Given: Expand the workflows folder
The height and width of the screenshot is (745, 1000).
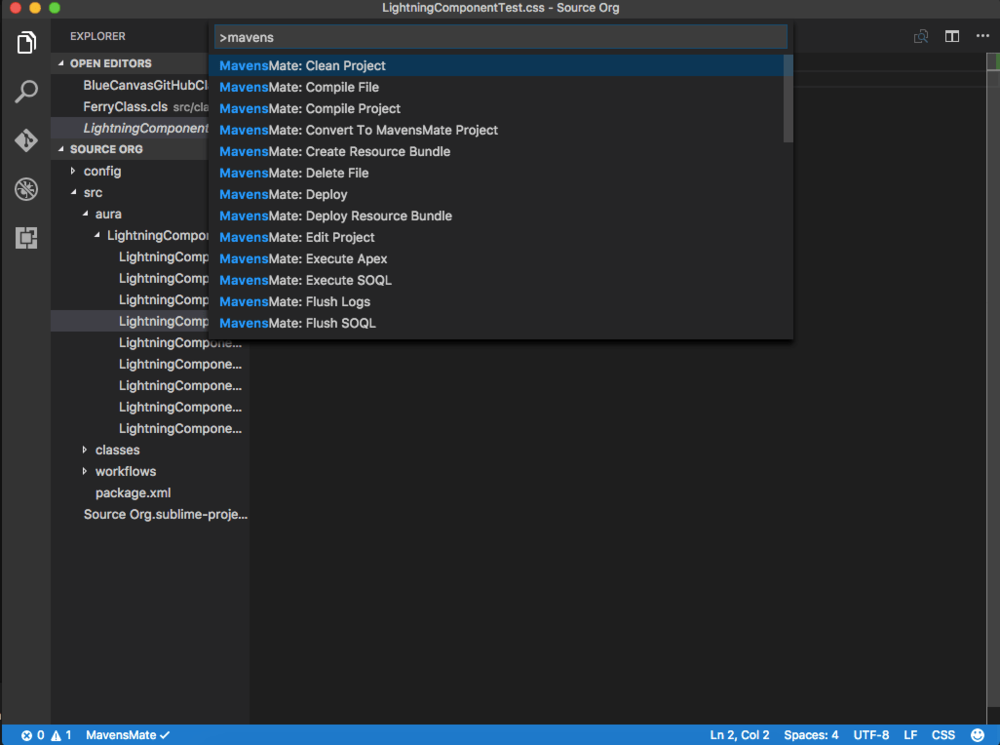Looking at the screenshot, I should (x=84, y=471).
